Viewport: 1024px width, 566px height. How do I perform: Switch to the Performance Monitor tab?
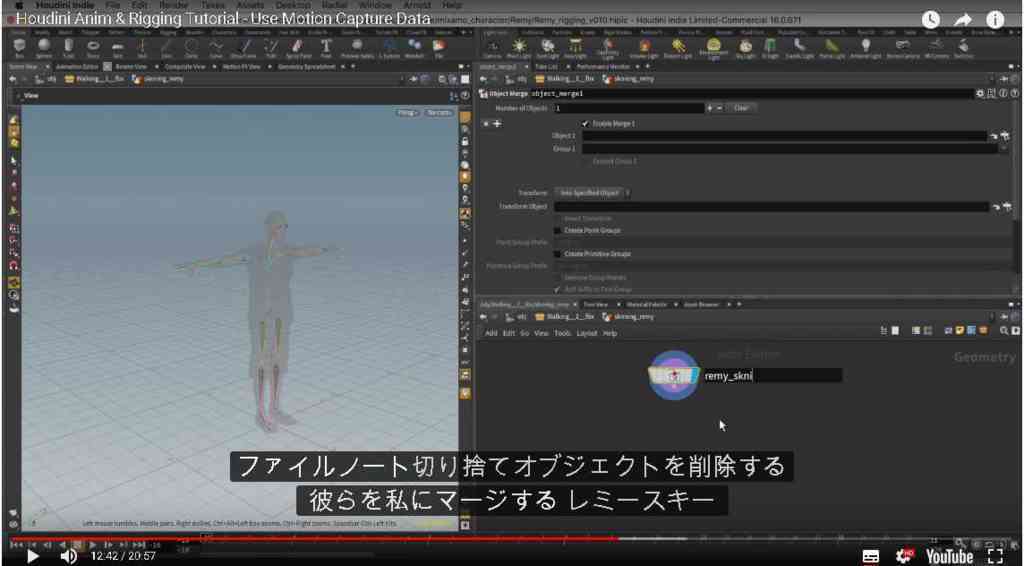click(603, 67)
